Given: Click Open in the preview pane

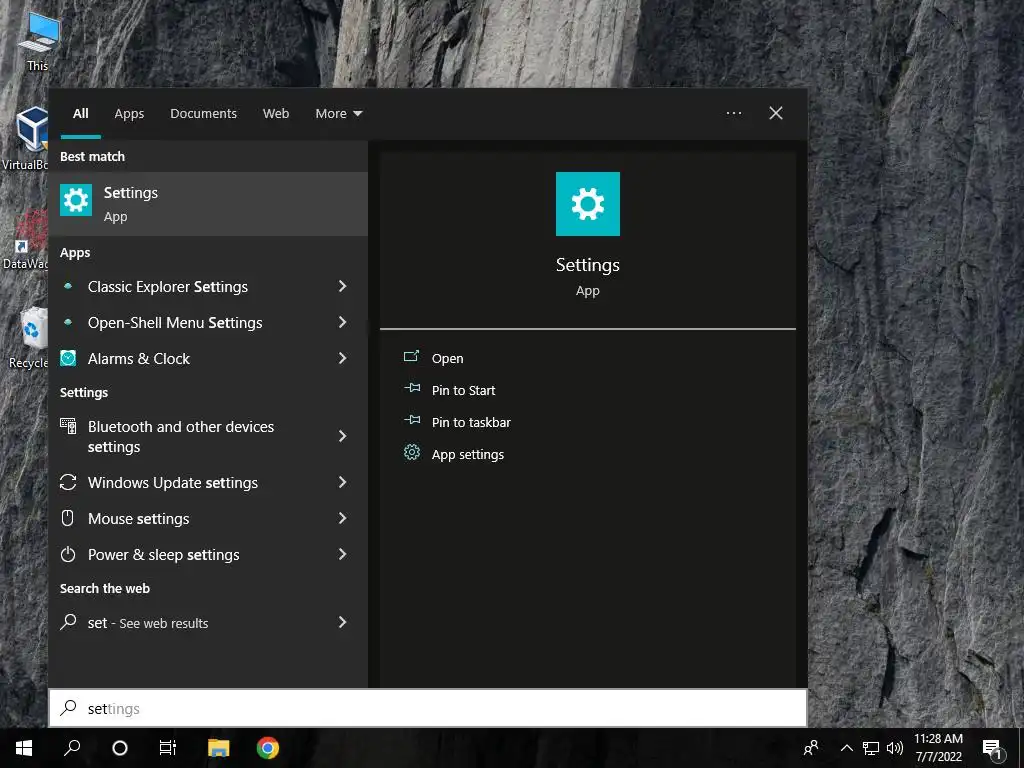Looking at the screenshot, I should [x=447, y=358].
